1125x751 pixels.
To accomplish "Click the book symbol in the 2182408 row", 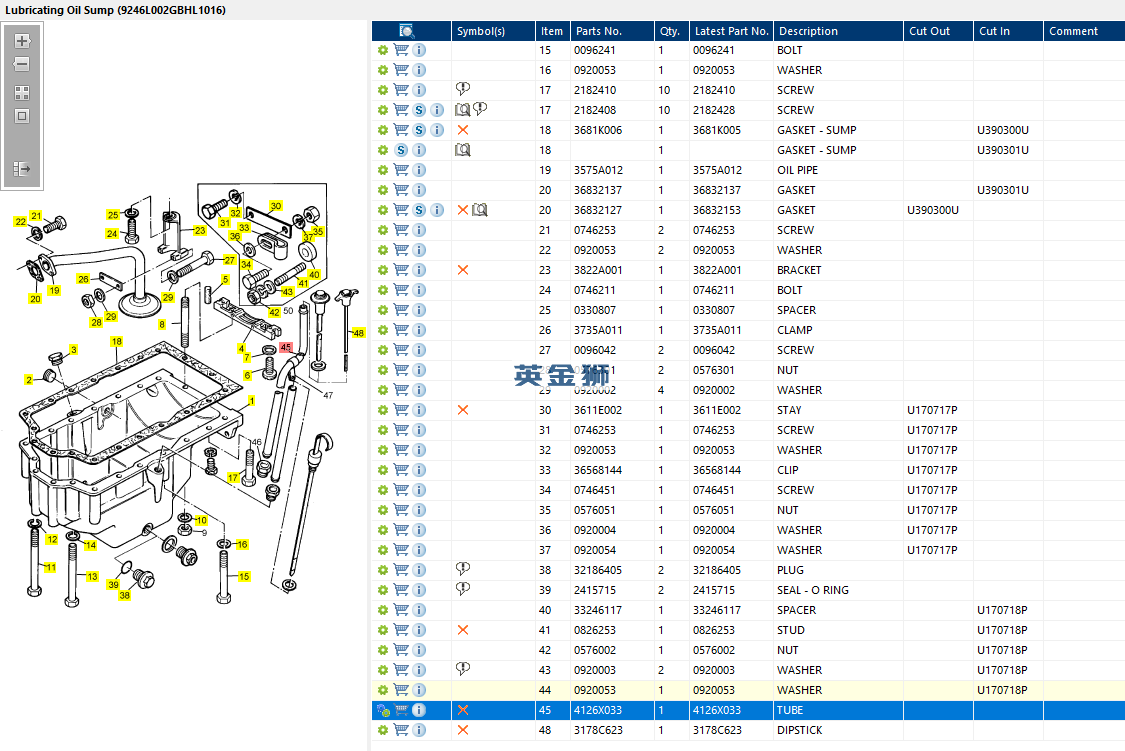I will (463, 110).
